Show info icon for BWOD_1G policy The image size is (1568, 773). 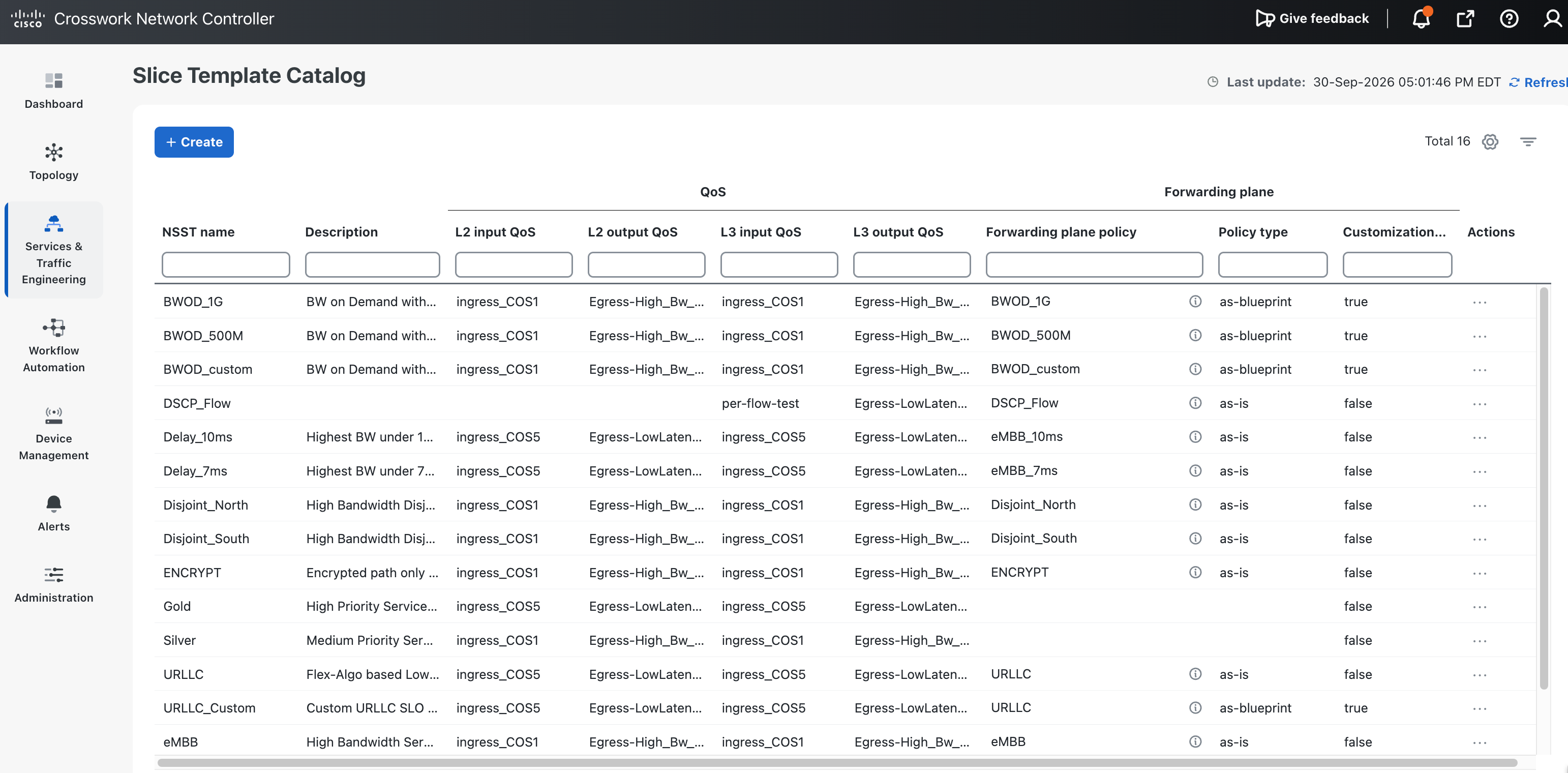1195,301
